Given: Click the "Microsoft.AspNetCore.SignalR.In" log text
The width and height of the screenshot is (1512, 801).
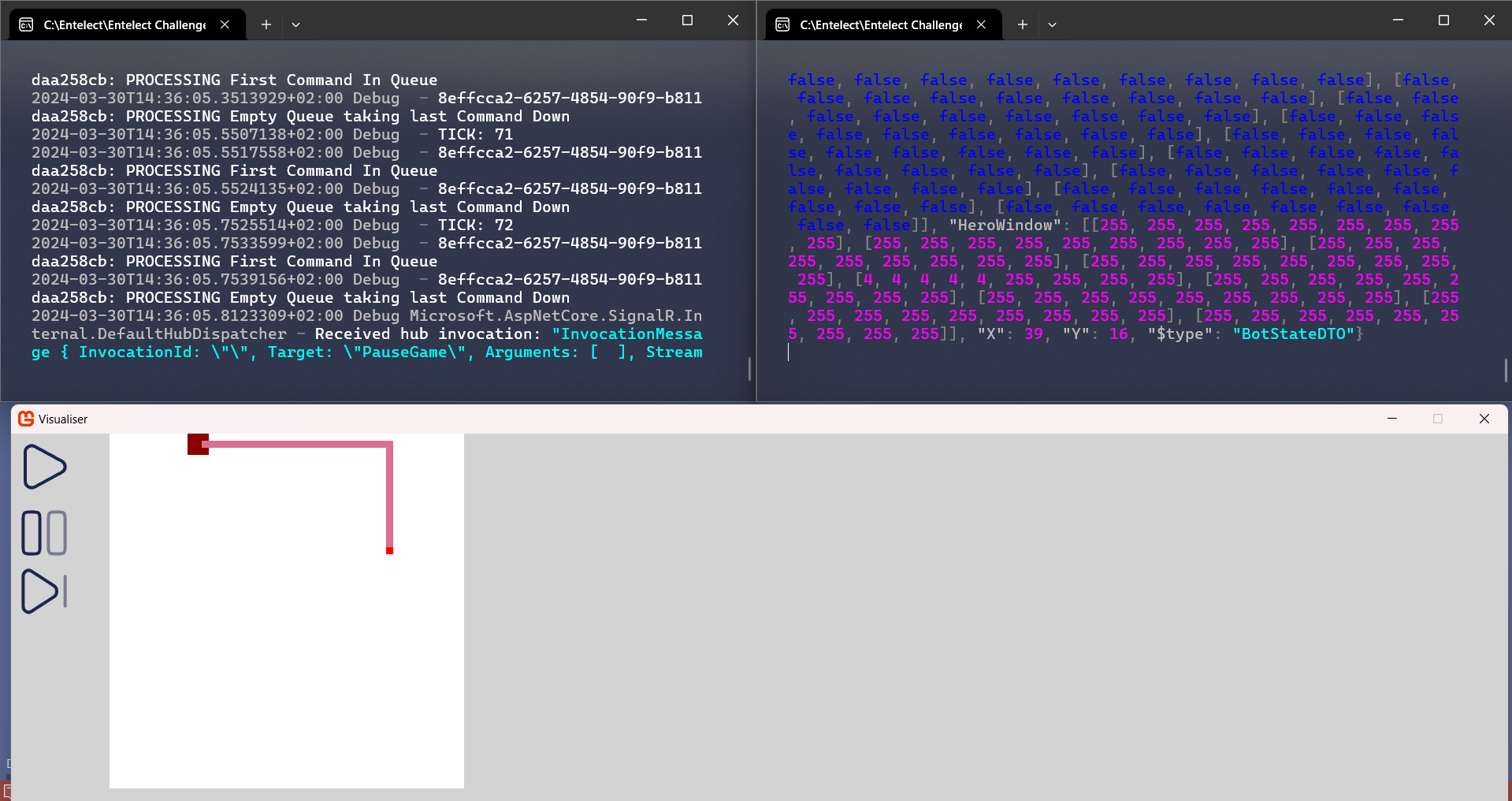Looking at the screenshot, I should 555,316.
